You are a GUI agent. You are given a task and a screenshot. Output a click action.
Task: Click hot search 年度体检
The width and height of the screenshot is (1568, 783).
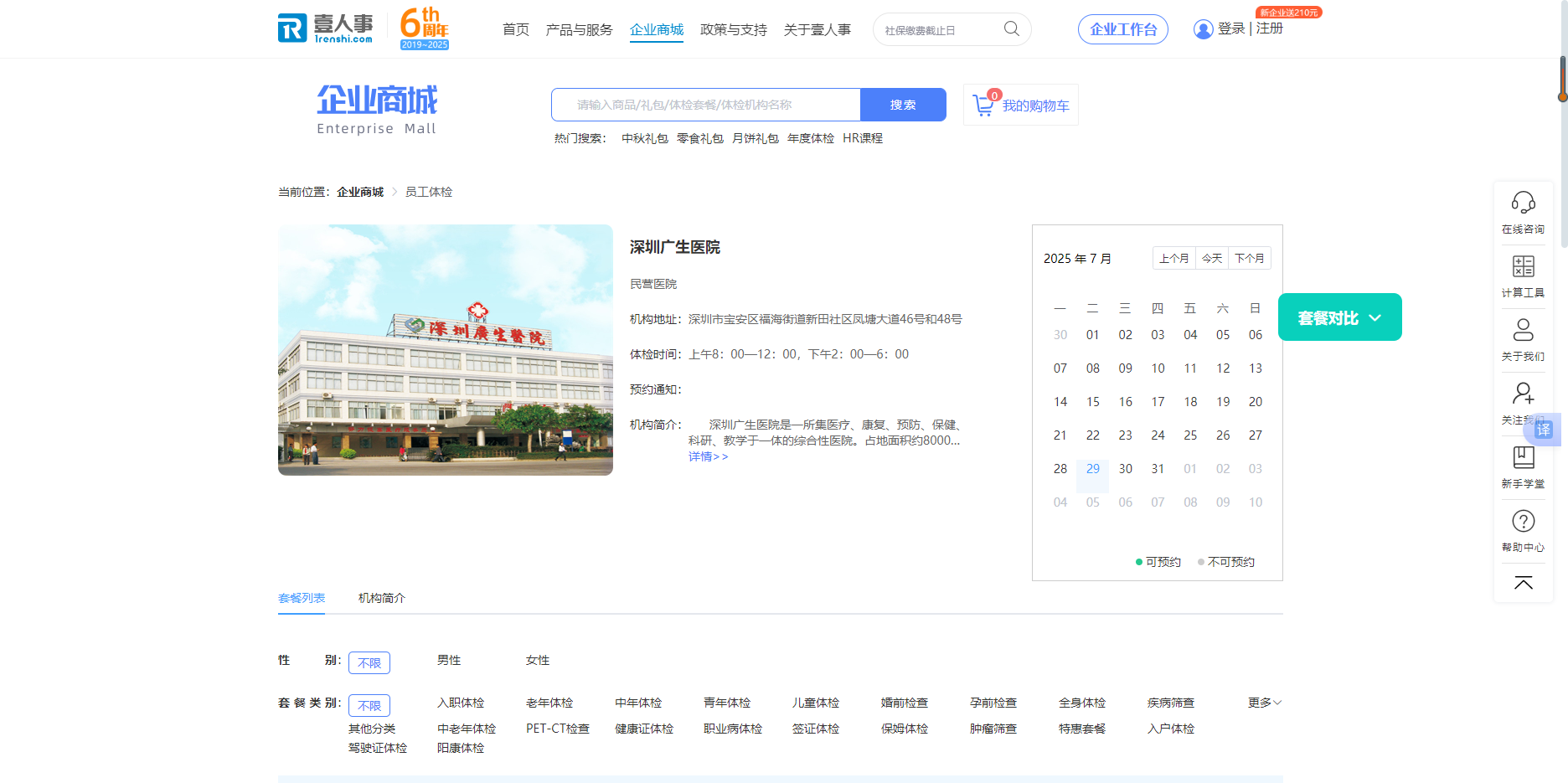[x=811, y=138]
